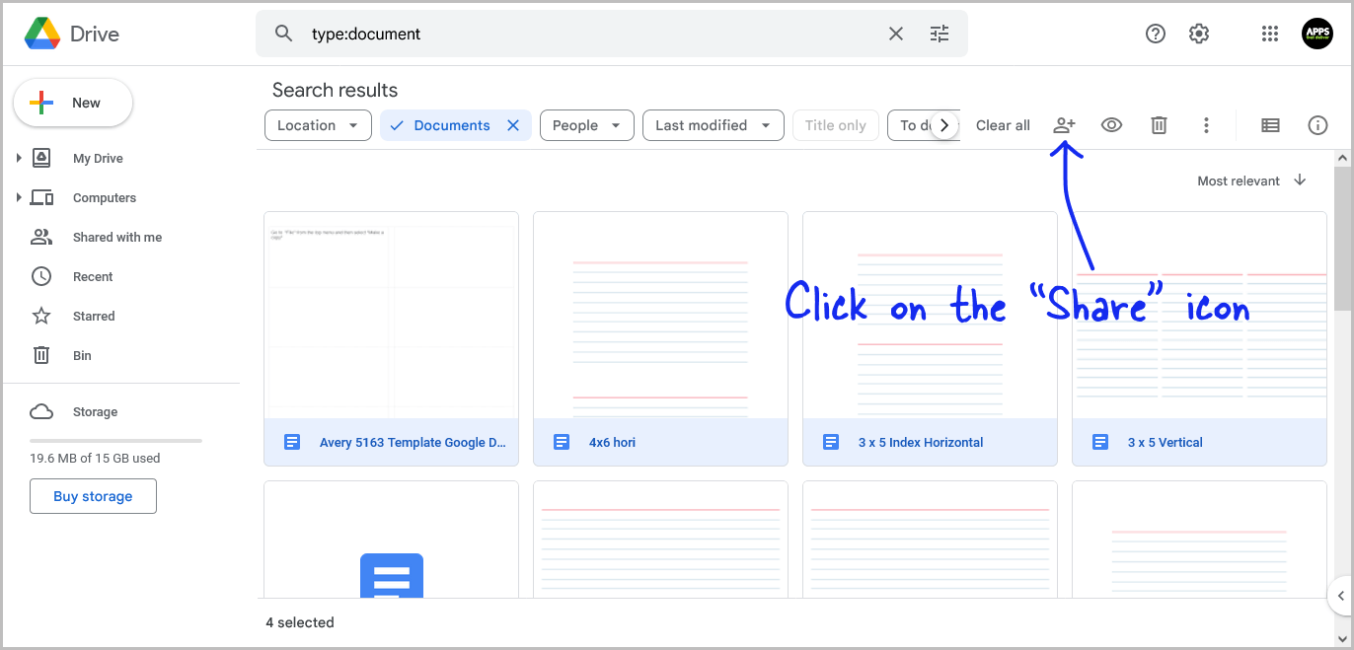Open the Google apps grid
The image size is (1354, 650).
pyautogui.click(x=1270, y=34)
